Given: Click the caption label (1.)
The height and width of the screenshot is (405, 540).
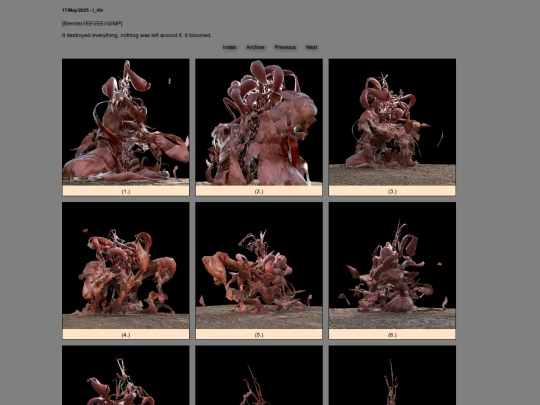Looking at the screenshot, I should click(x=126, y=191).
